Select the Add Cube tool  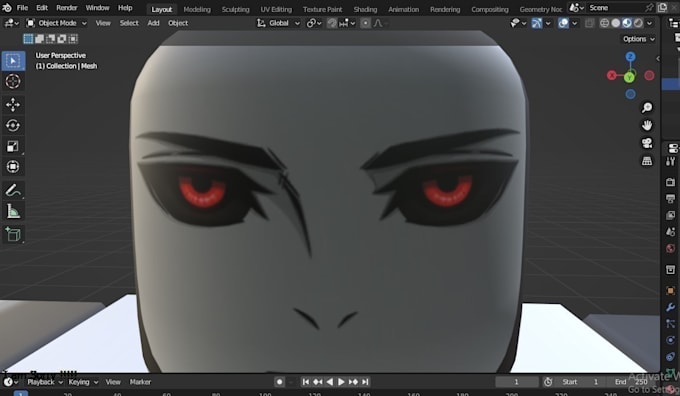(x=13, y=234)
